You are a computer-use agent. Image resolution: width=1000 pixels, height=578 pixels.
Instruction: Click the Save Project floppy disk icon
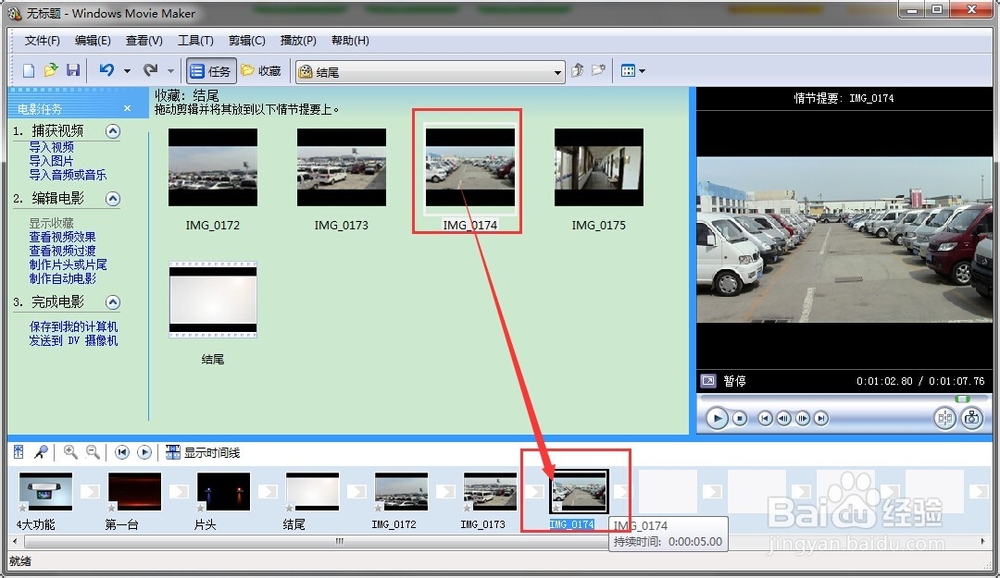73,71
